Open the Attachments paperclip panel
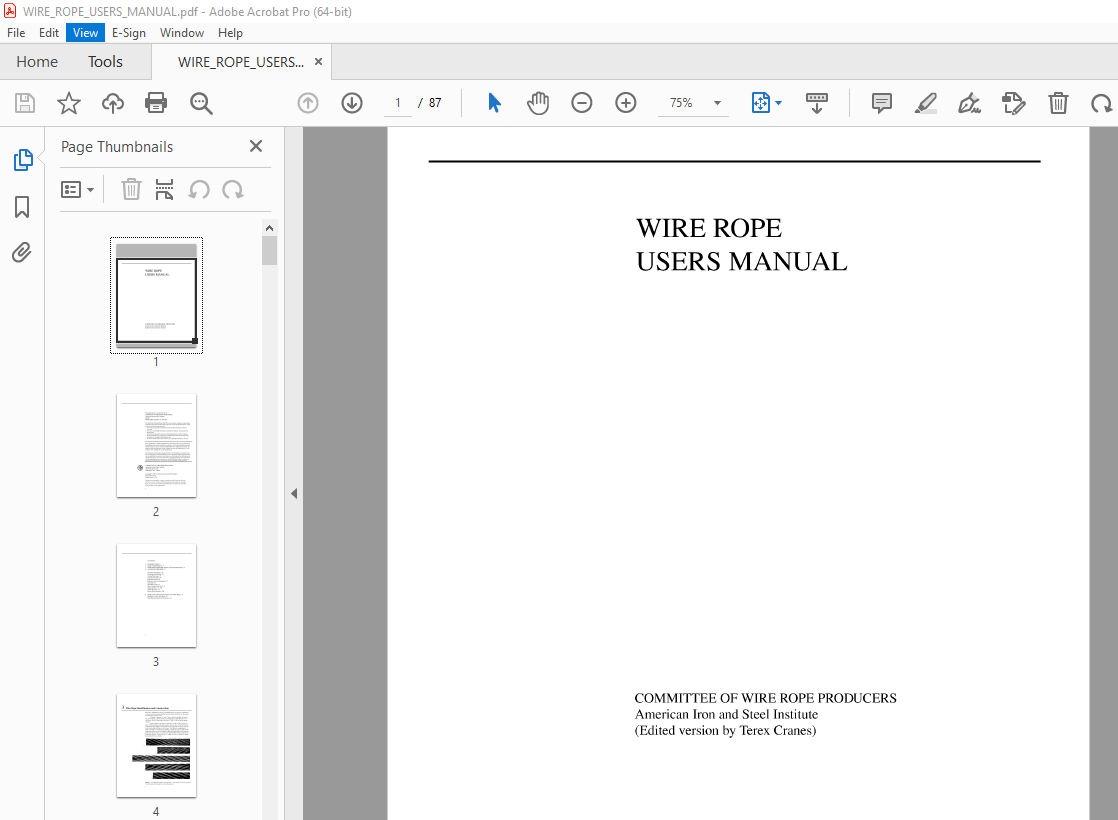The height and width of the screenshot is (820, 1118). point(22,252)
